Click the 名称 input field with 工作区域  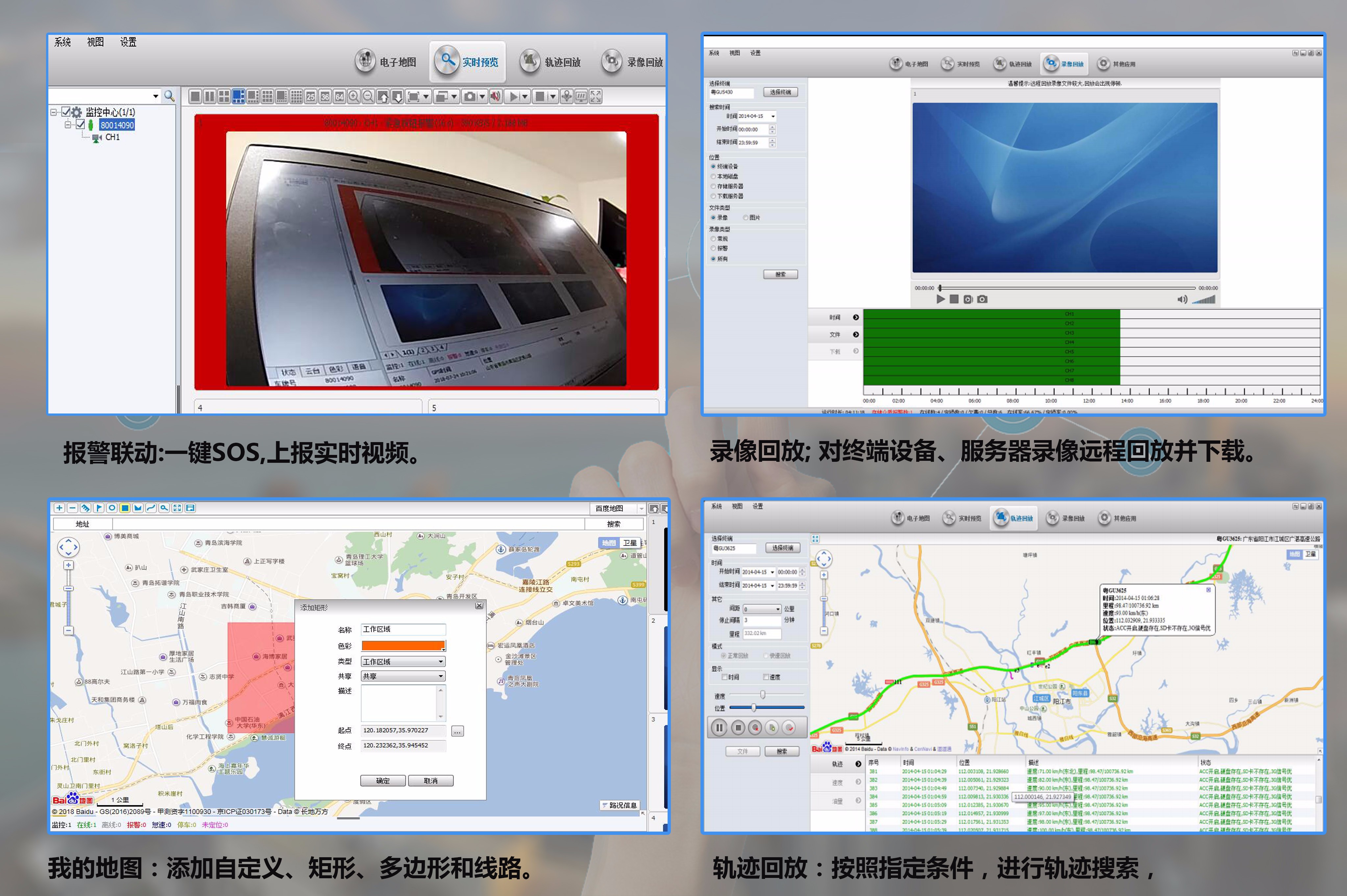coord(403,629)
